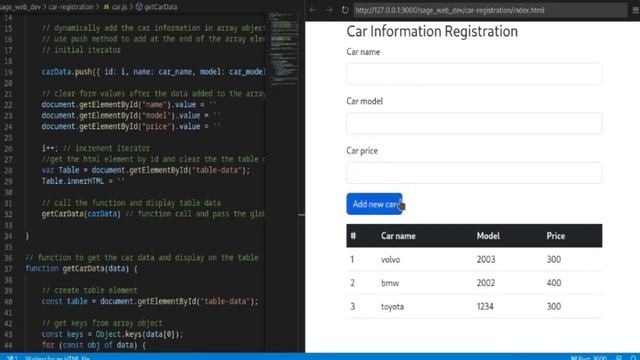Viewport: 640px width, 360px height.
Task: Open the browser hamburger menu
Action: click(636, 10)
